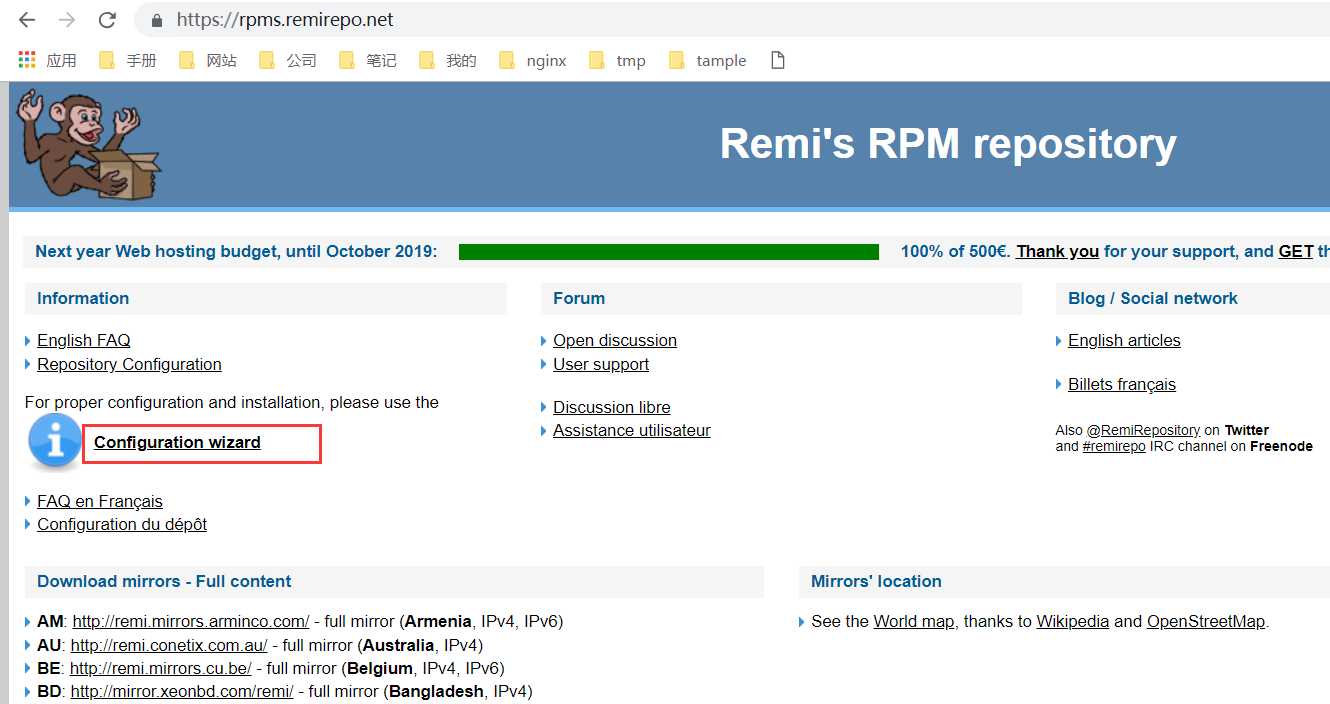Viewport: 1330px width, 704px height.
Task: Click the green budget progress bar
Action: click(669, 252)
